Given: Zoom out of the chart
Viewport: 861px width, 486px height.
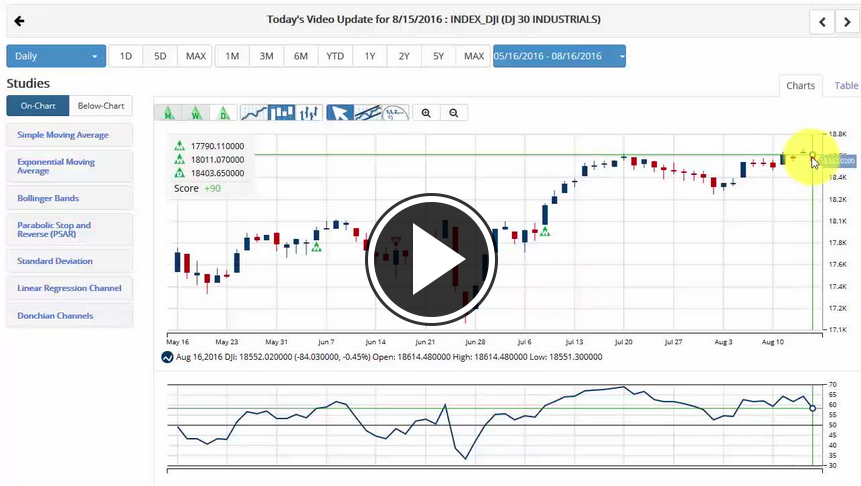Looking at the screenshot, I should pos(454,113).
